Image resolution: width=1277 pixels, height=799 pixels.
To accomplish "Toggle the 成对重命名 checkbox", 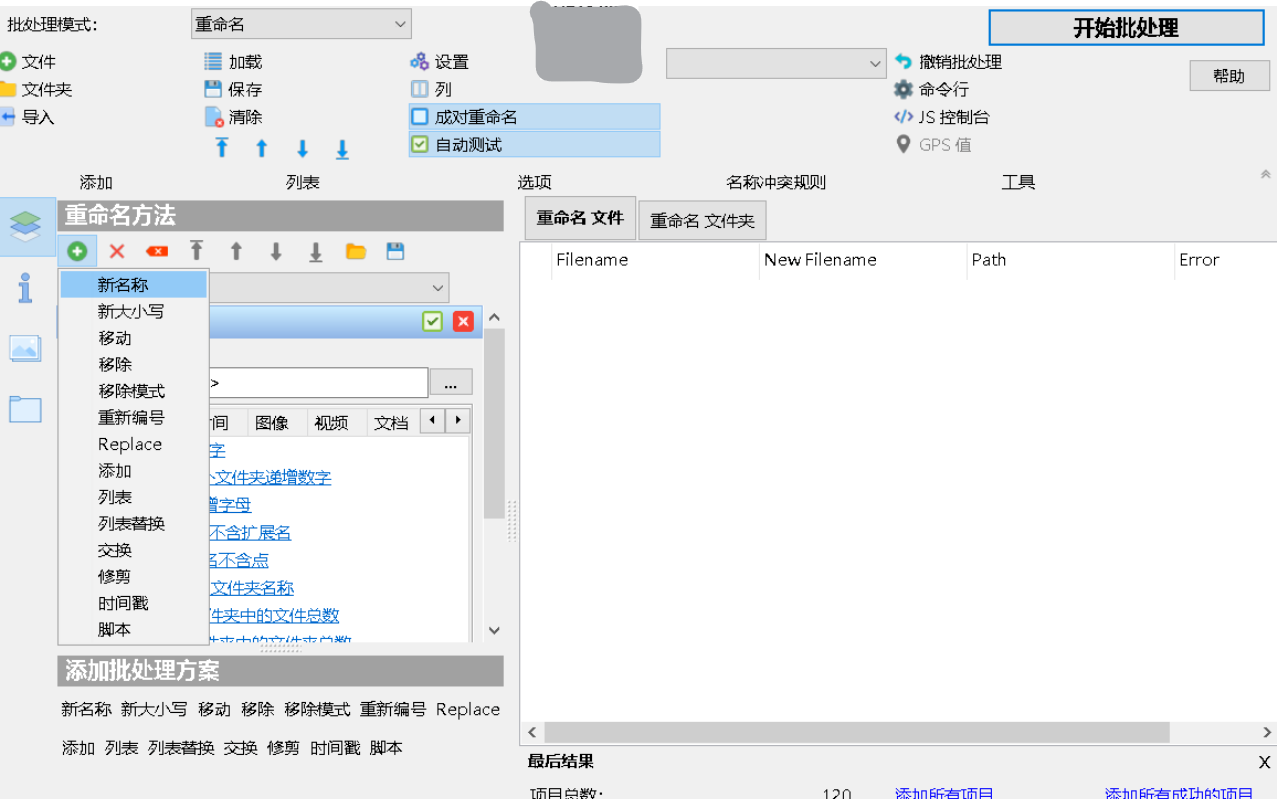I will pyautogui.click(x=421, y=117).
